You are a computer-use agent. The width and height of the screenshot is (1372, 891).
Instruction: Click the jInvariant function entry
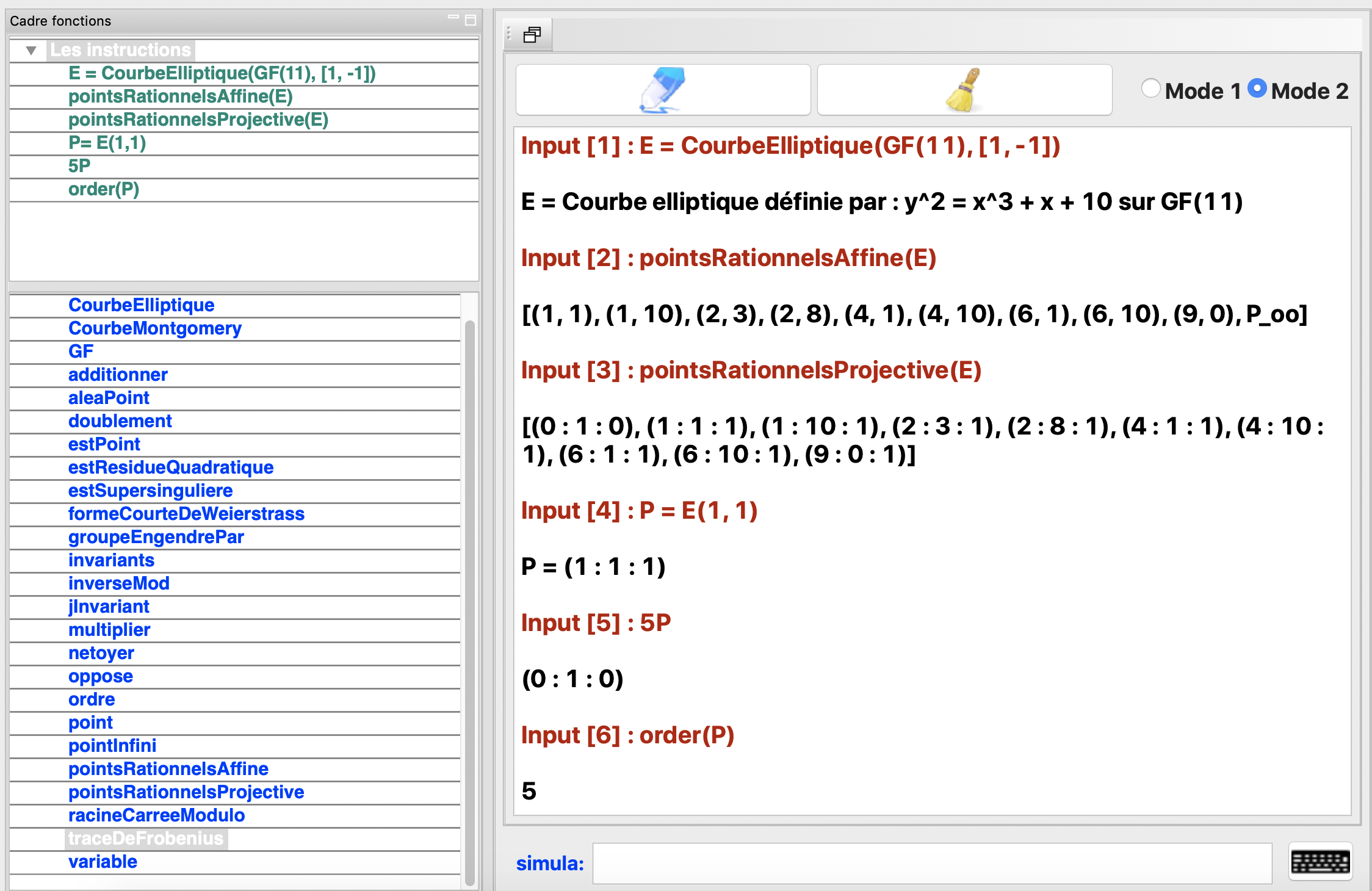109,607
